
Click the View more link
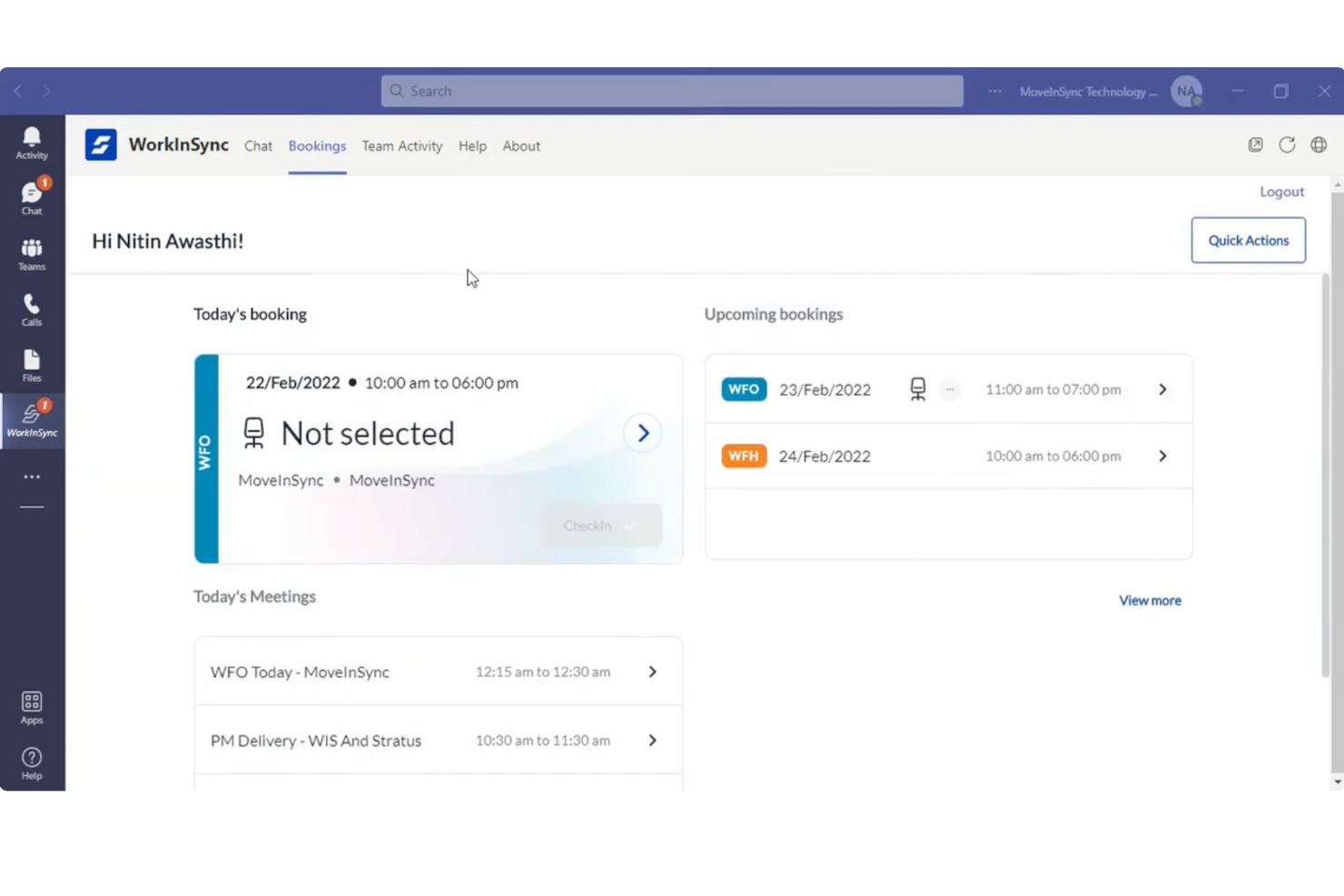pyautogui.click(x=1150, y=600)
